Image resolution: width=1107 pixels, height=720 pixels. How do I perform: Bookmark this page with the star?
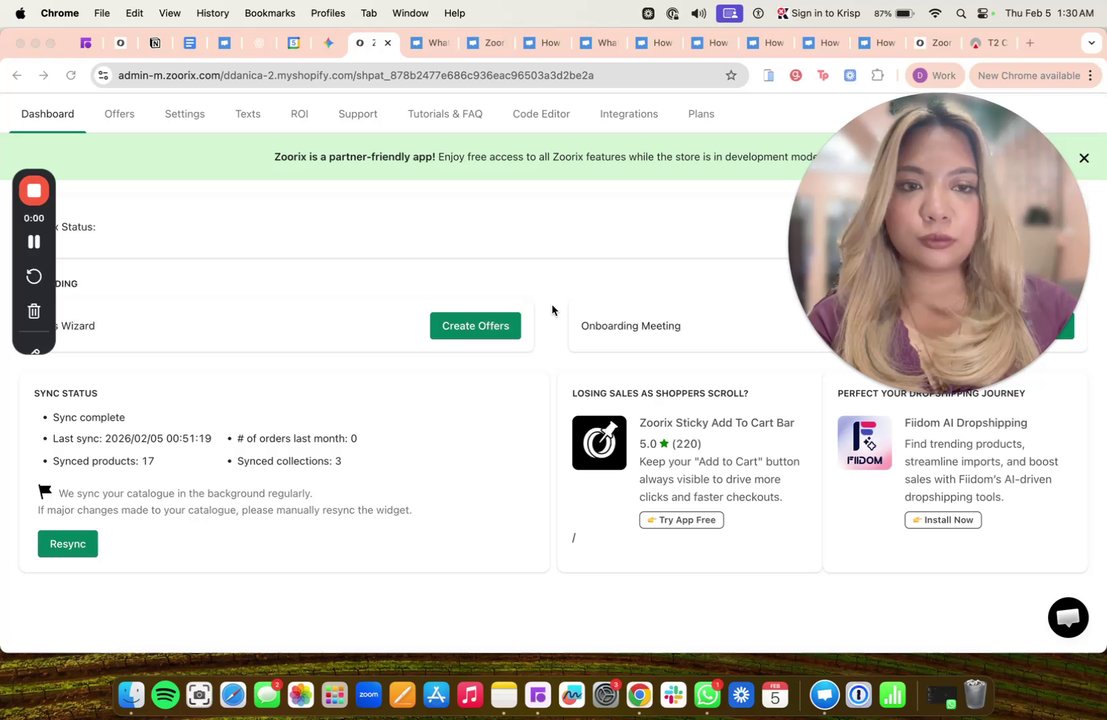point(731,75)
